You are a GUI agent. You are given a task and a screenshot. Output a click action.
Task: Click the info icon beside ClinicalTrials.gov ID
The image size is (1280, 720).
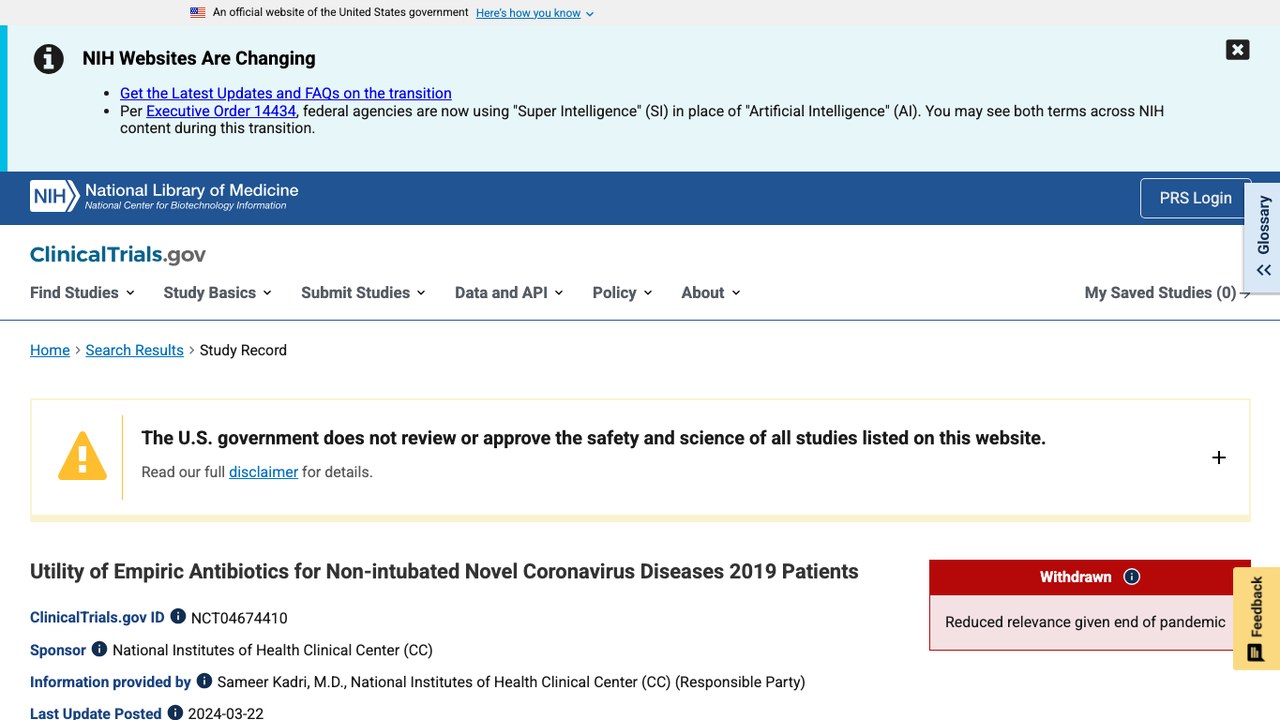point(178,617)
